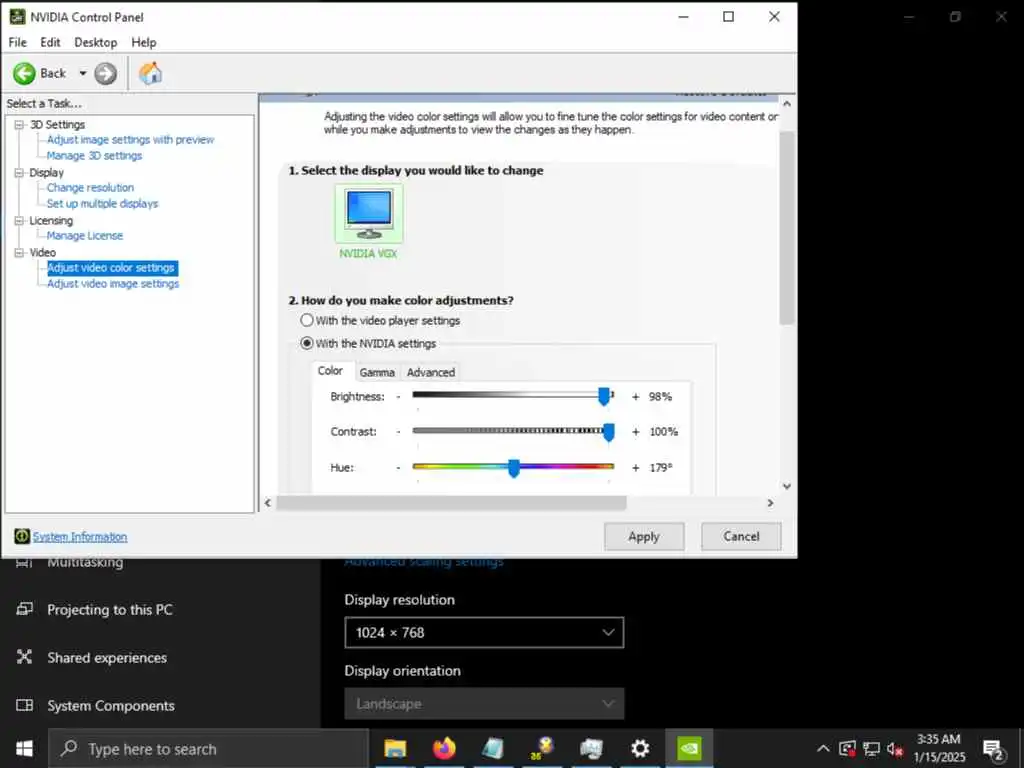Collapse the Display tree node
The height and width of the screenshot is (768, 1024).
click(x=19, y=172)
